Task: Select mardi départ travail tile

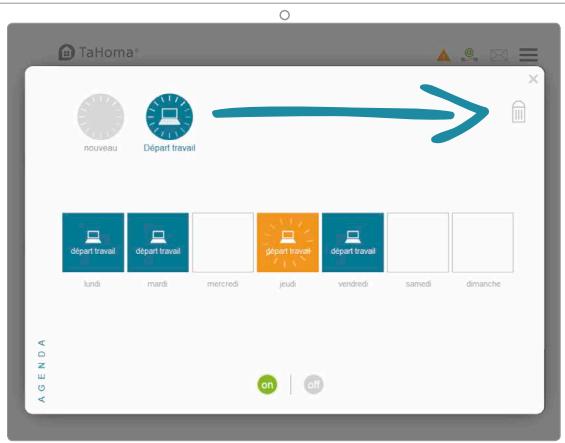Action: pyautogui.click(x=158, y=242)
